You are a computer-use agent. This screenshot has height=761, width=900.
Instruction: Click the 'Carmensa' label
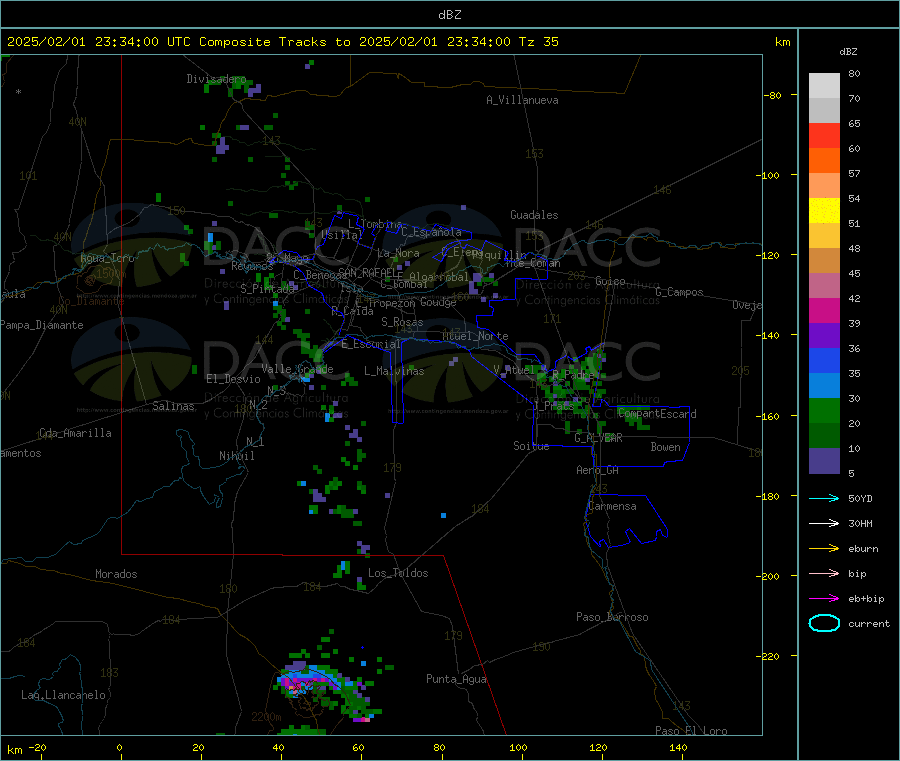(x=612, y=506)
